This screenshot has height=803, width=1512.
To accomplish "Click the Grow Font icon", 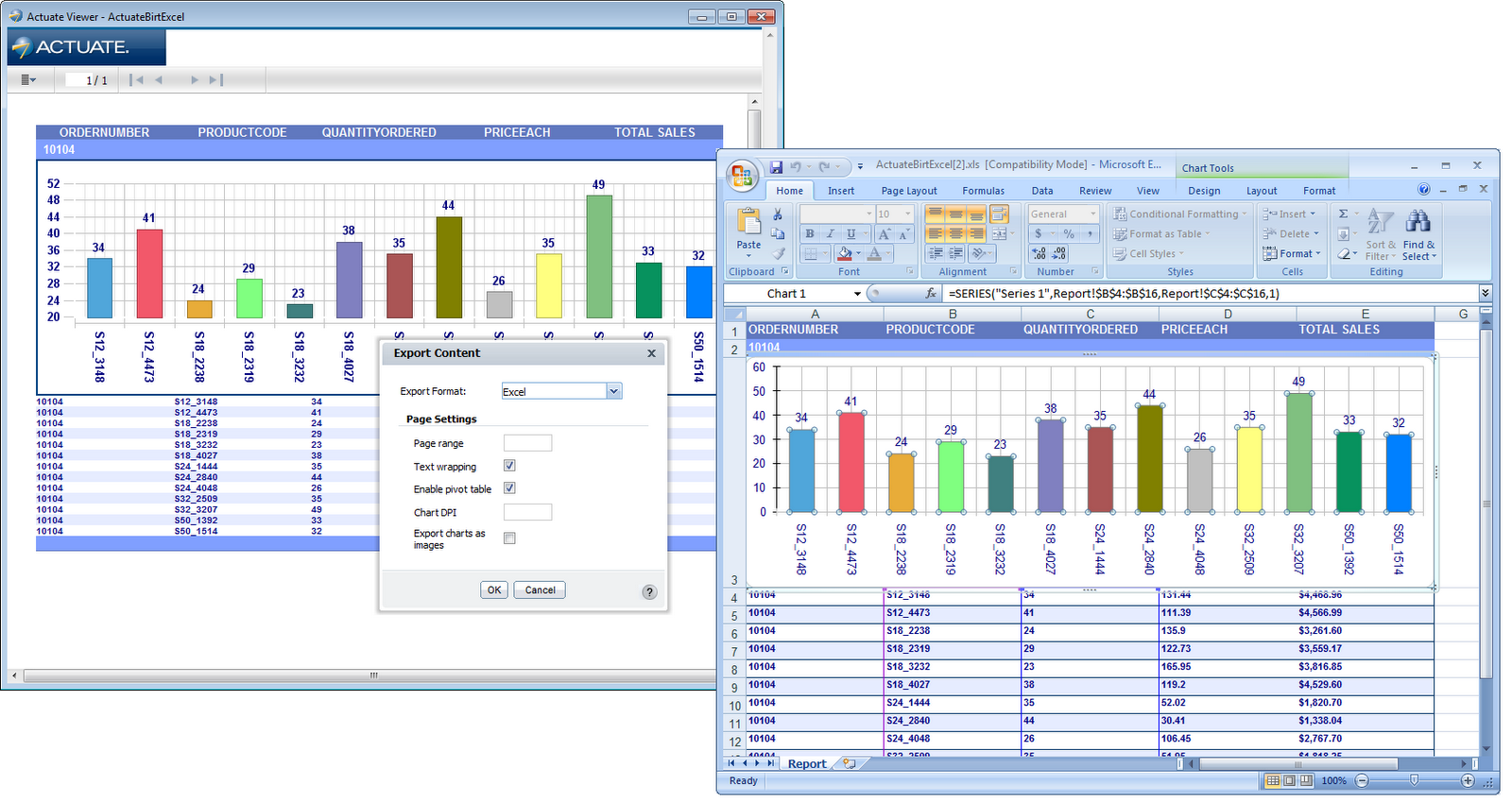I will (x=885, y=234).
